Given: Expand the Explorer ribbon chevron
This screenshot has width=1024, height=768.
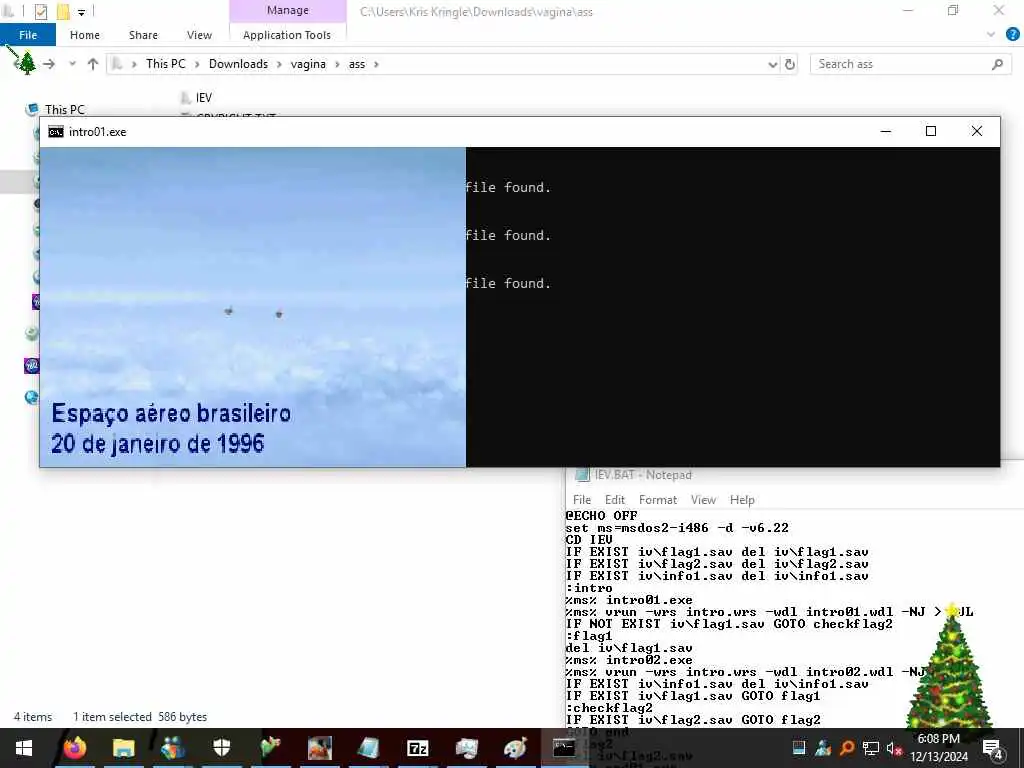Looking at the screenshot, I should (991, 35).
